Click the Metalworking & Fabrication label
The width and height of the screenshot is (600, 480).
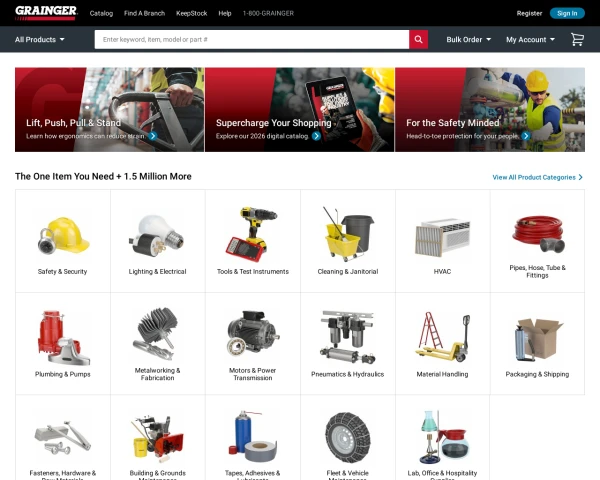coord(157,374)
